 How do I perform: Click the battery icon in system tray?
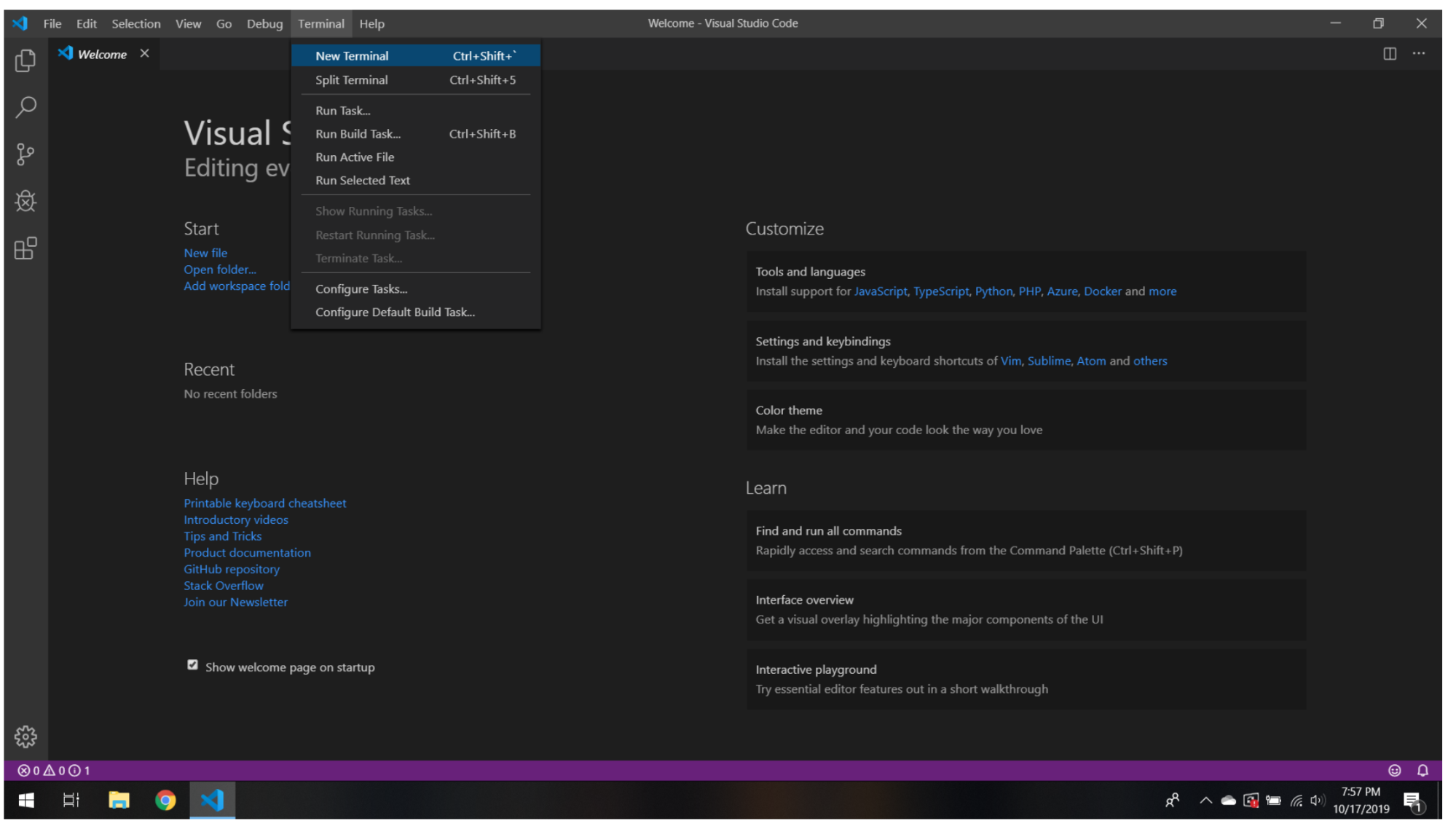(1274, 801)
